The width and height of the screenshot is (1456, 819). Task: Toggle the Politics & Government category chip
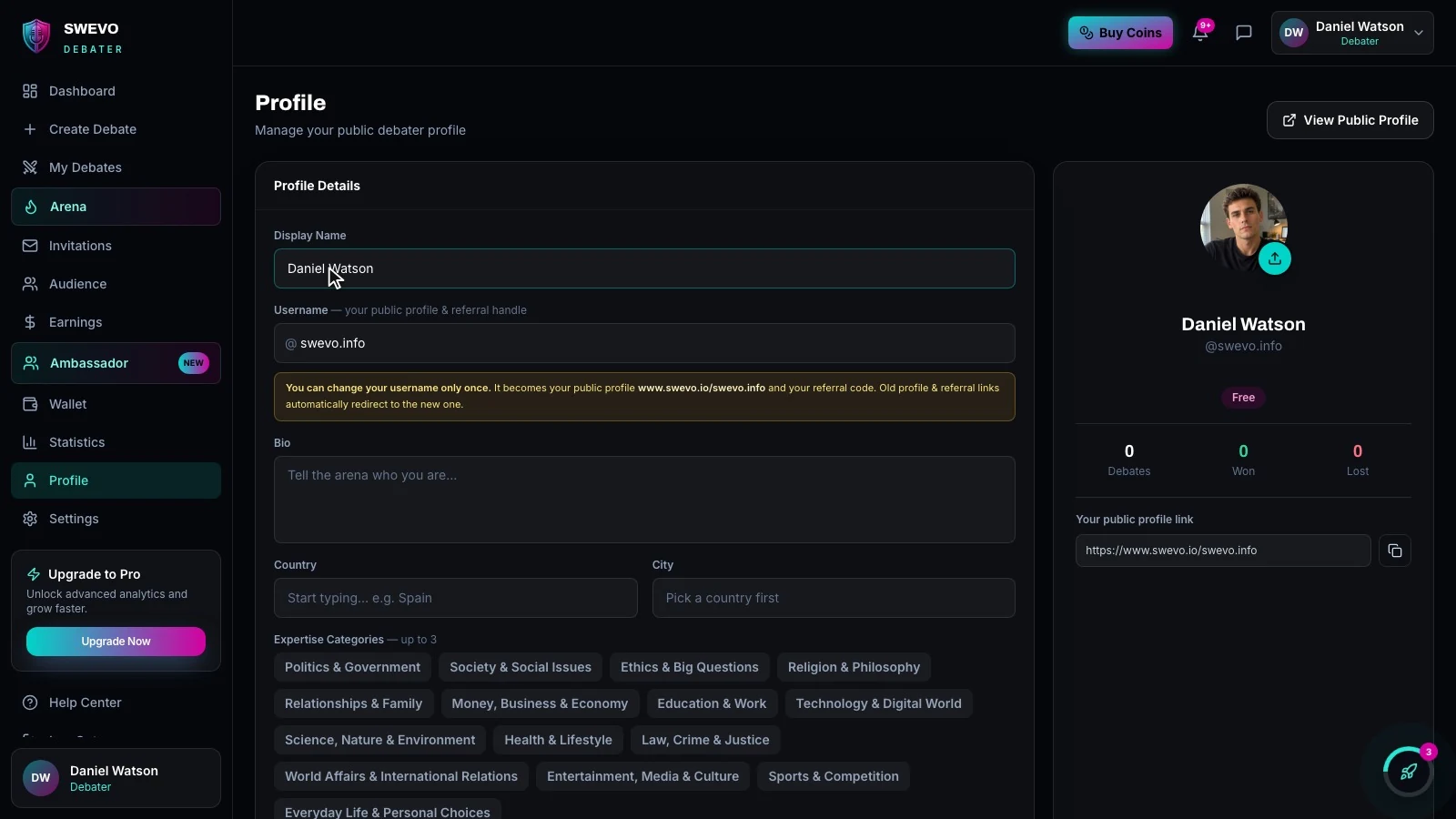click(352, 667)
